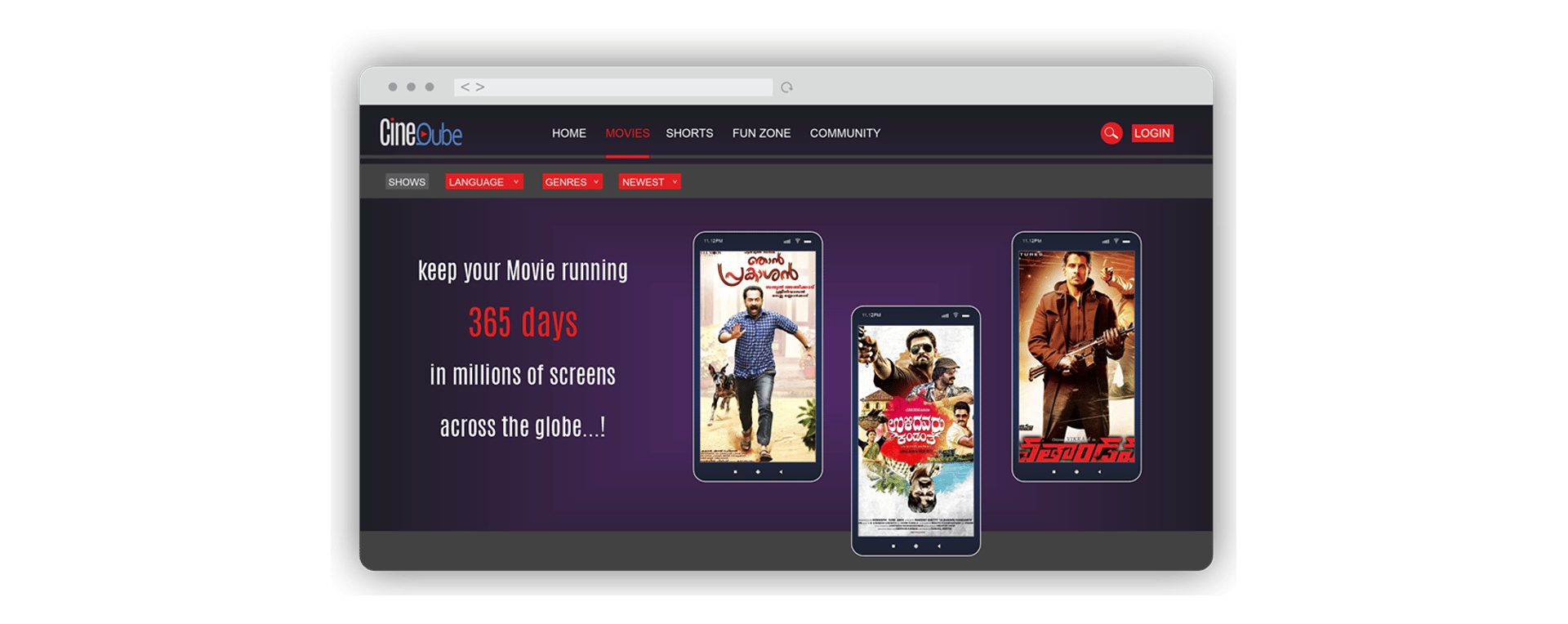This screenshot has height=624, width=1568.
Task: Visit the COMMUNITY section
Action: tap(845, 133)
